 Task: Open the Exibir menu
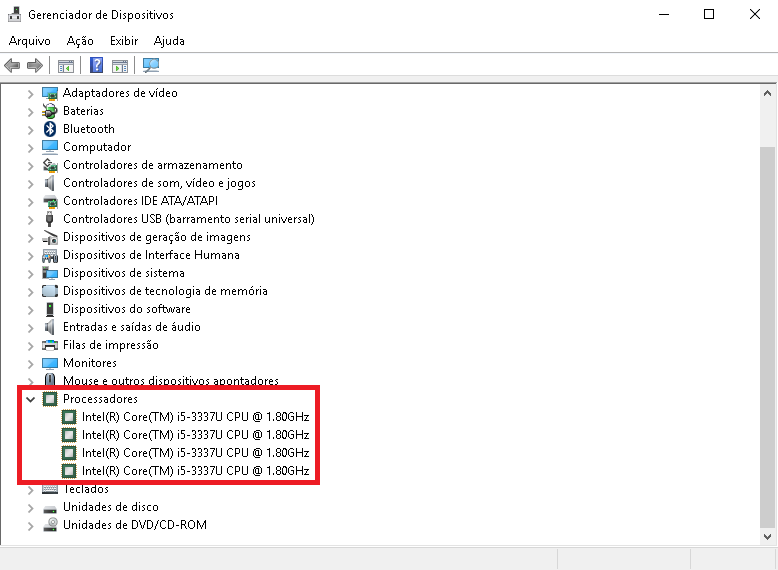[124, 41]
